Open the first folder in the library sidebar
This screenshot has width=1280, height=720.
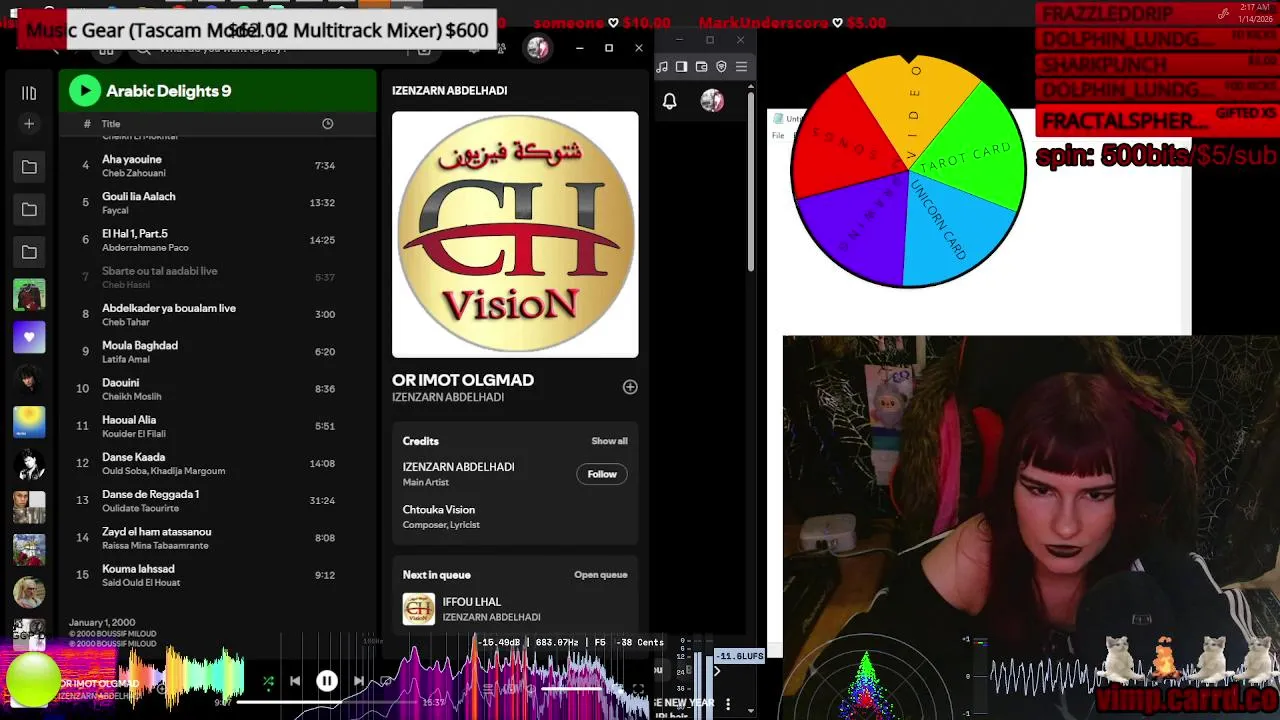(x=29, y=167)
